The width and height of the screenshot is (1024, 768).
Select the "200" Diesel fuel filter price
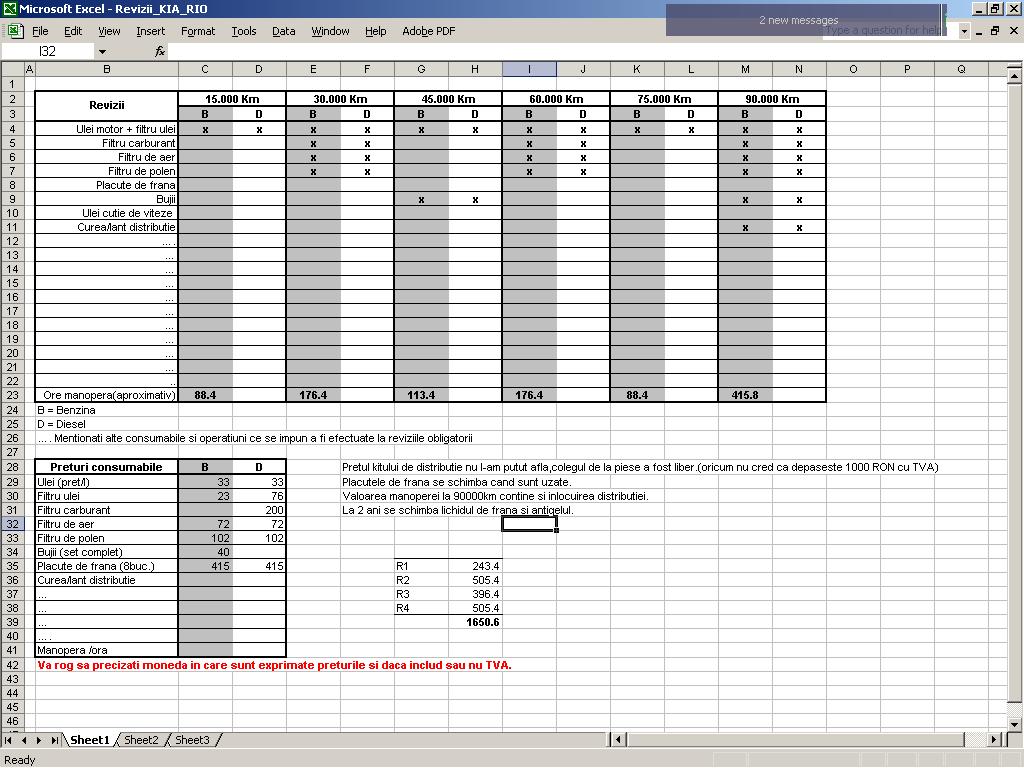[x=259, y=510]
